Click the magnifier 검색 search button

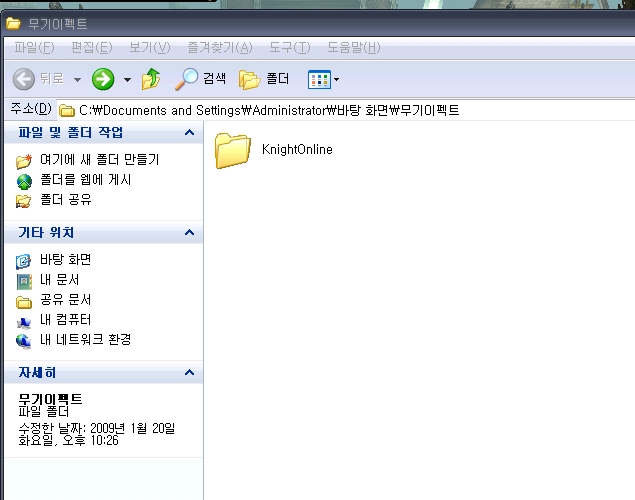200,79
